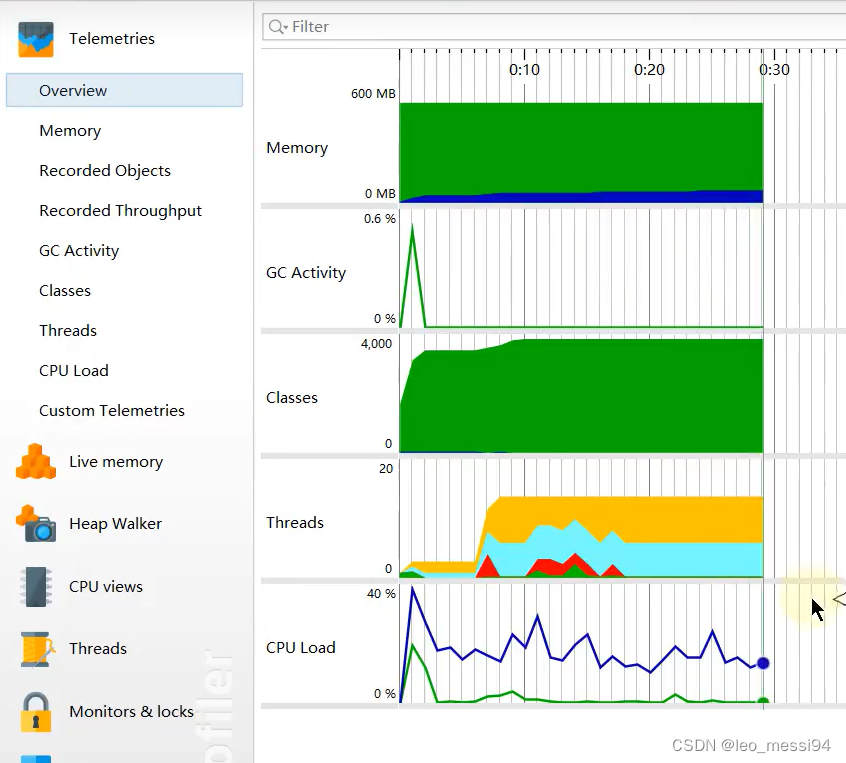Click the 0:30 mark on timeline
The width and height of the screenshot is (846, 763).
774,70
